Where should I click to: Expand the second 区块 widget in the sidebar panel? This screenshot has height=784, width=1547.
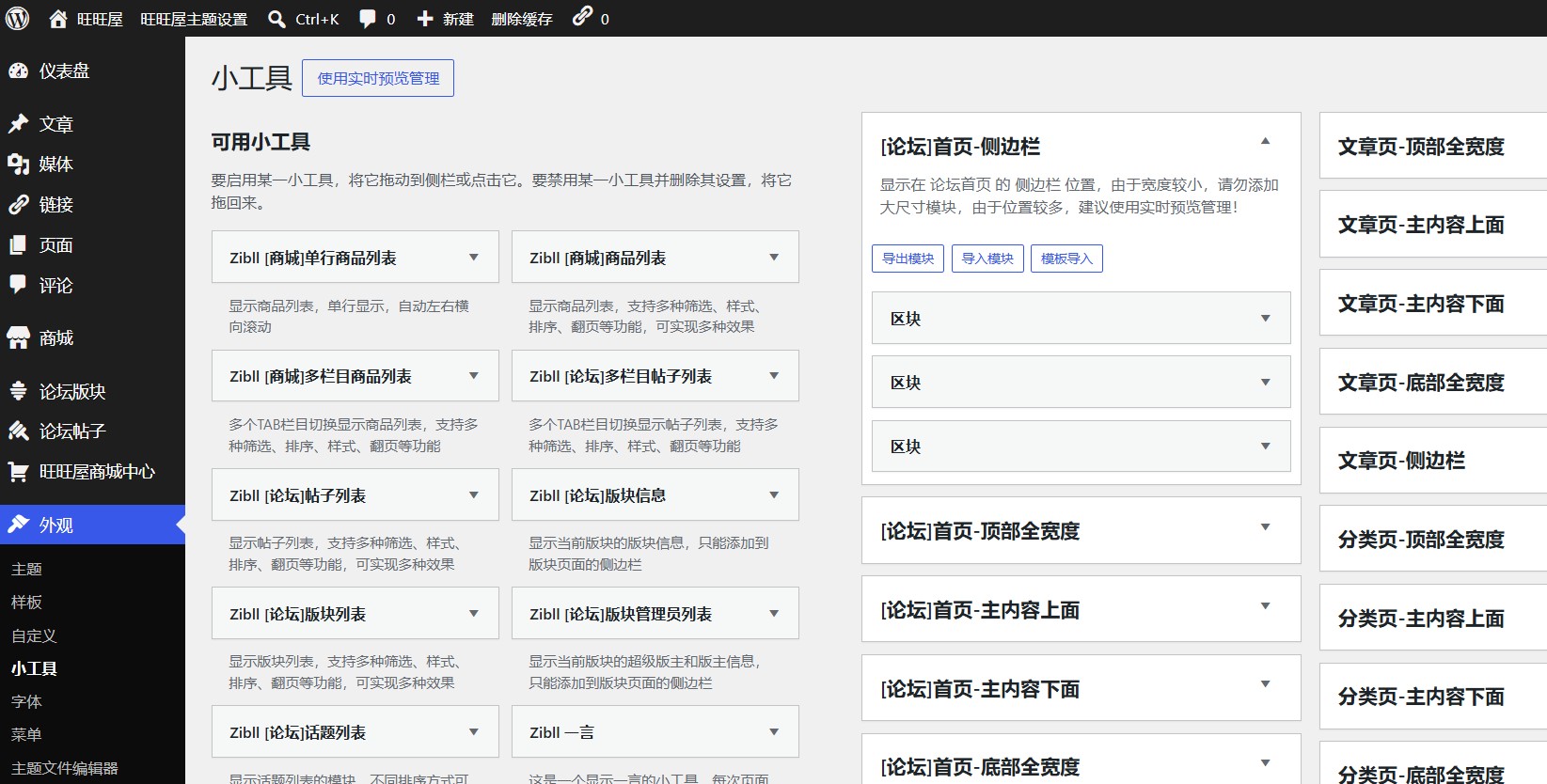click(1266, 383)
